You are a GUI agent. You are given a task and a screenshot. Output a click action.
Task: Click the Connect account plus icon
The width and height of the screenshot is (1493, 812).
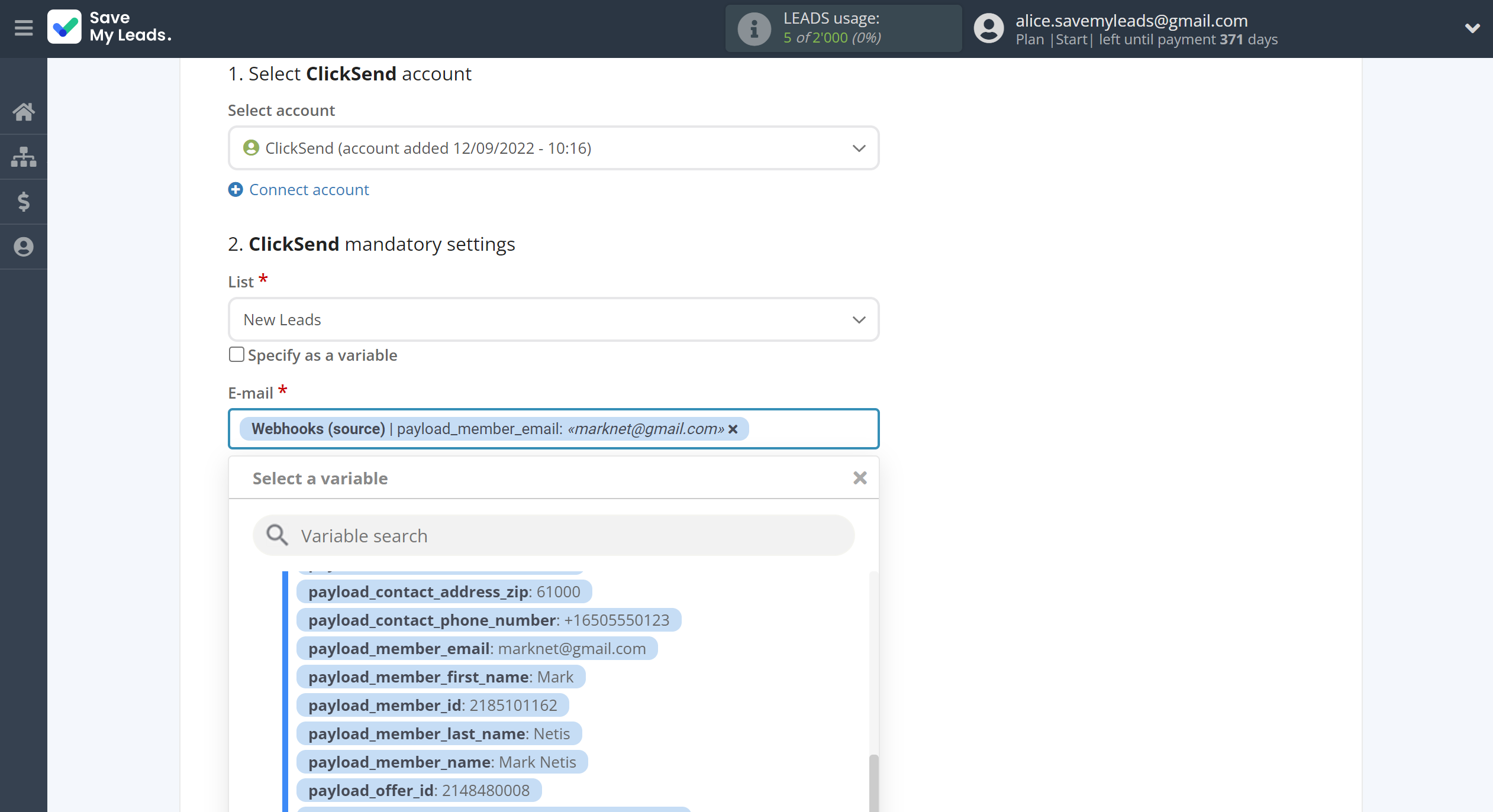point(236,189)
